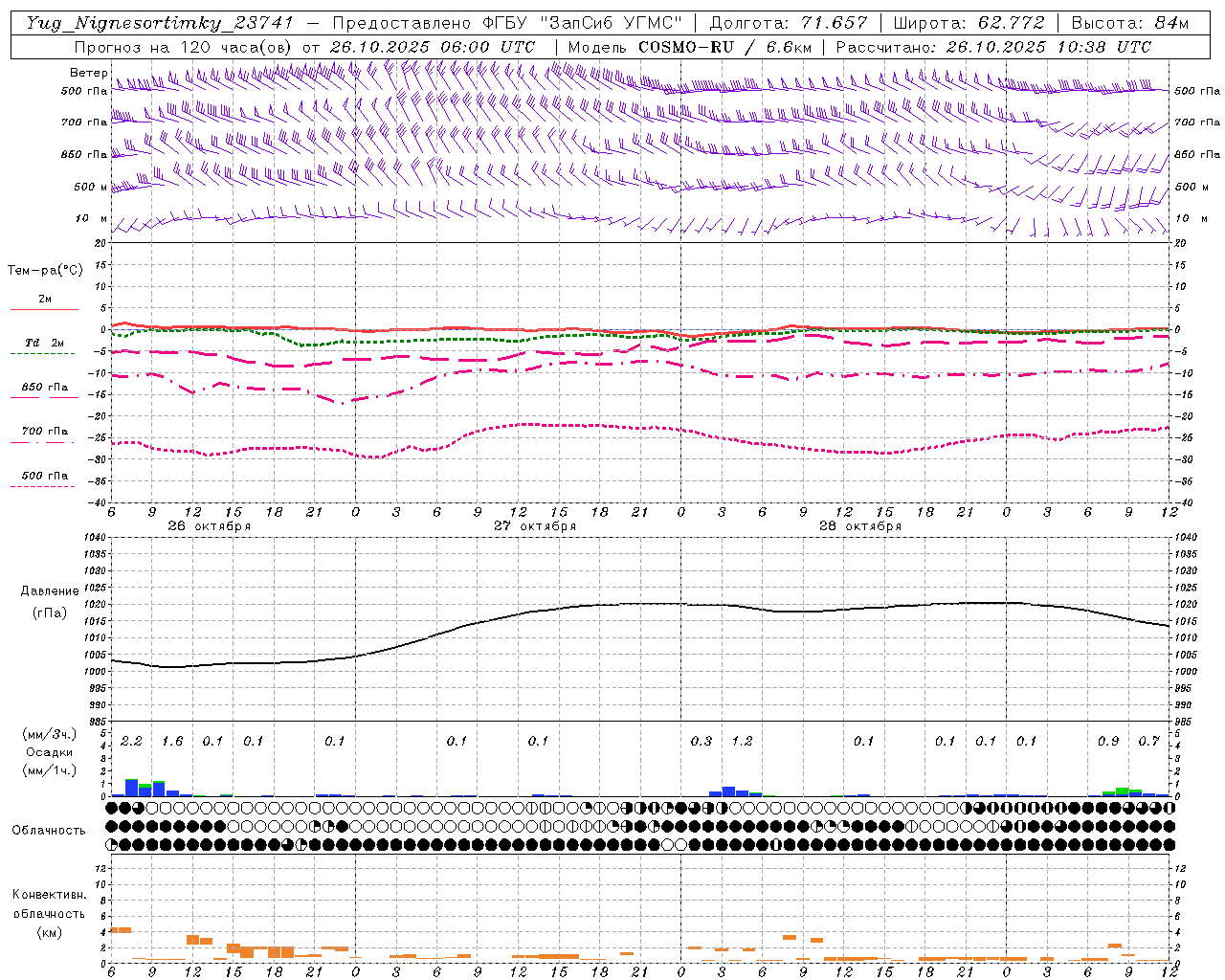1225x980 pixels.
Task: Click the '850 гПа' temperature legend entry
Action: tap(45, 388)
